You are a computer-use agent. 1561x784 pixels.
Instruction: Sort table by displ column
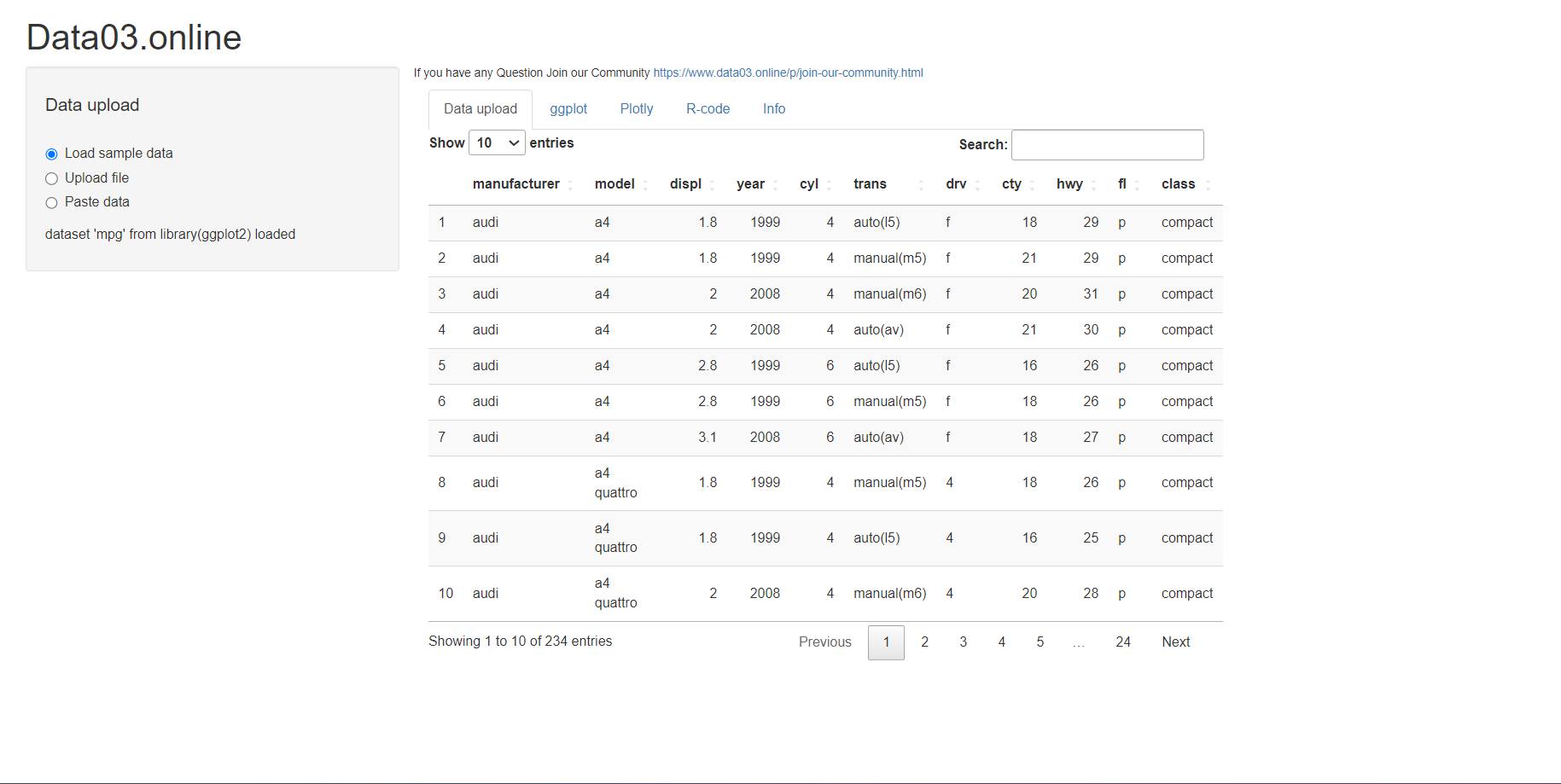(692, 184)
